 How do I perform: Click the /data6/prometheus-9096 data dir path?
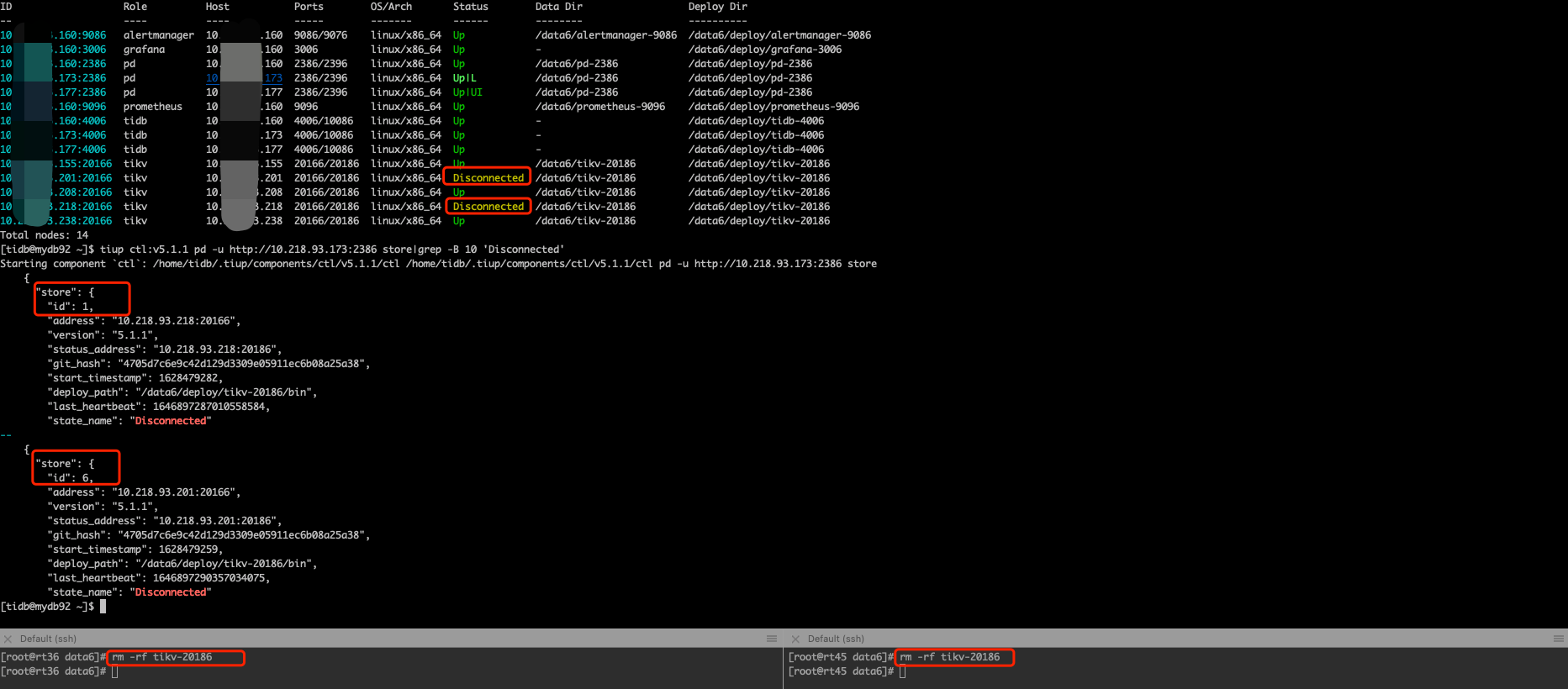pyautogui.click(x=600, y=107)
